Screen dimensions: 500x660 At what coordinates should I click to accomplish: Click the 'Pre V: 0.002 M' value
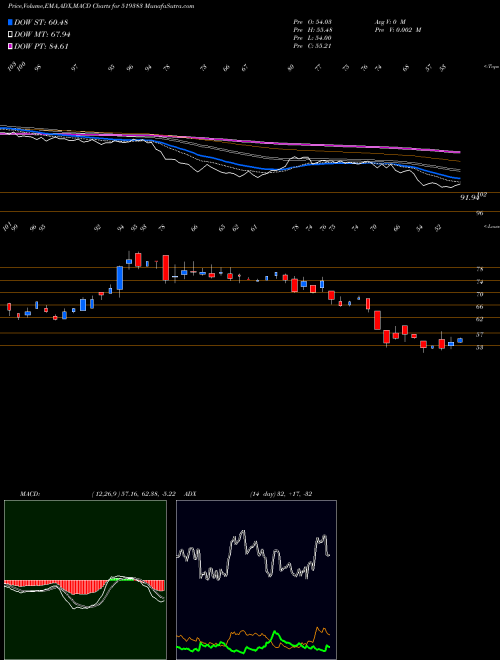397,30
